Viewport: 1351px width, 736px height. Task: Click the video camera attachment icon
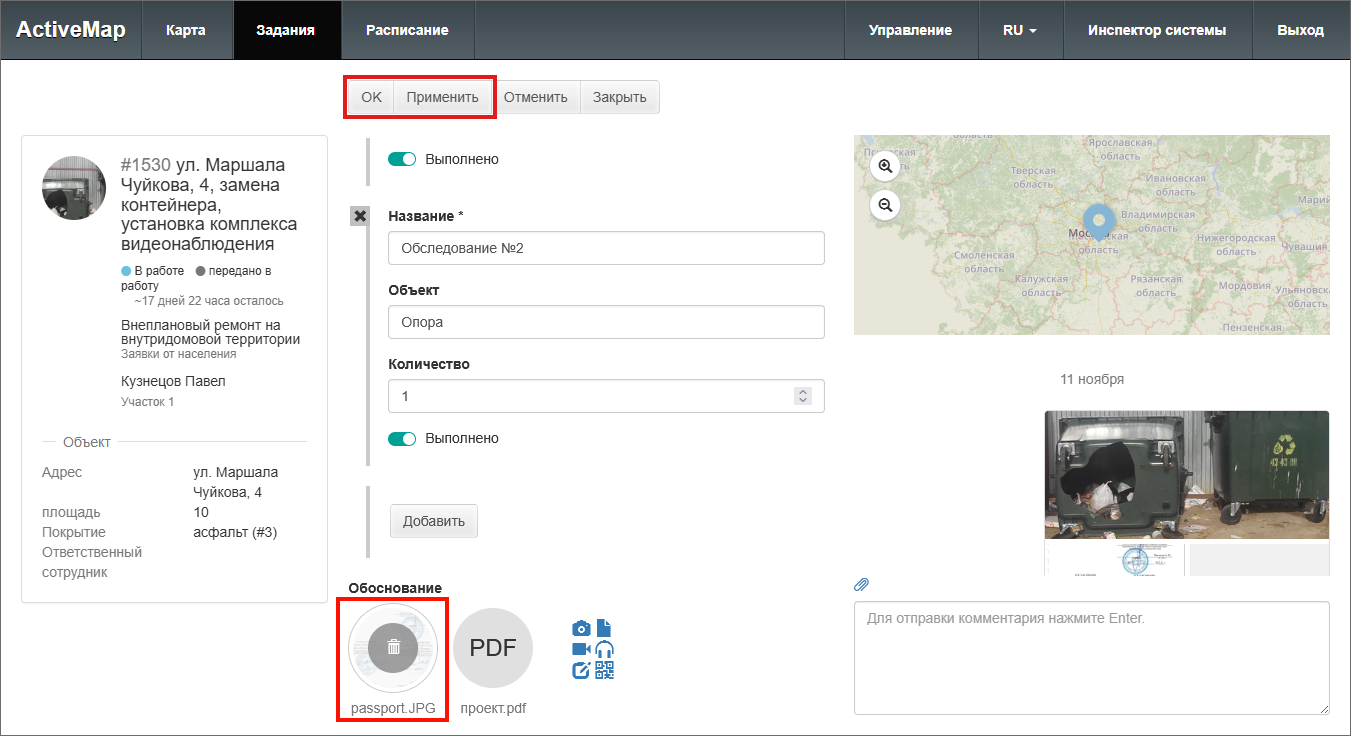point(581,649)
